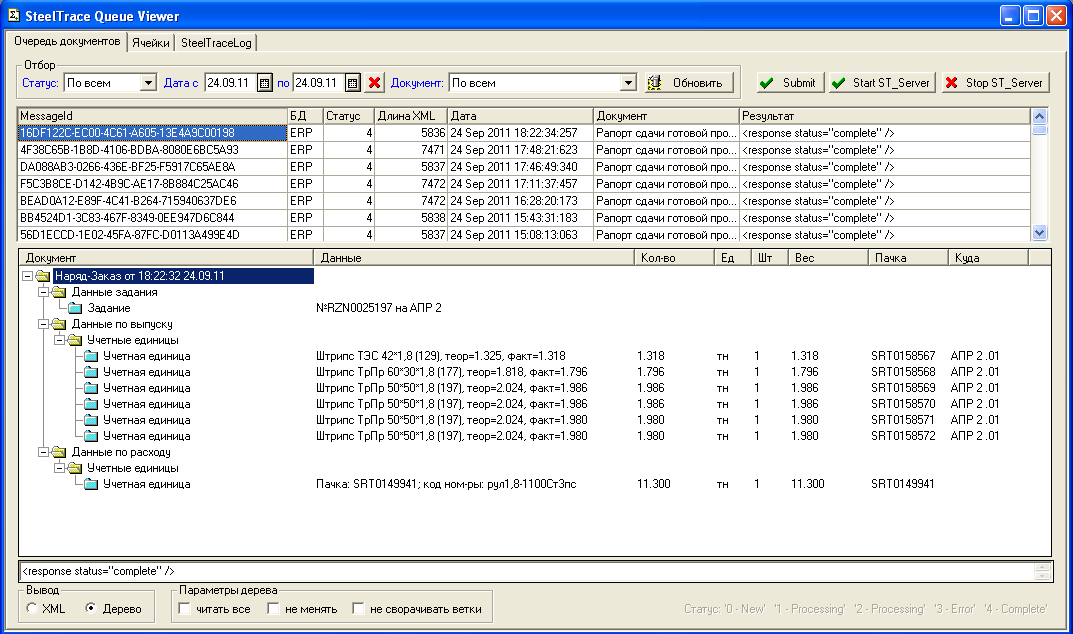
Task: Switch to the Ячейки tab
Action: [150, 43]
